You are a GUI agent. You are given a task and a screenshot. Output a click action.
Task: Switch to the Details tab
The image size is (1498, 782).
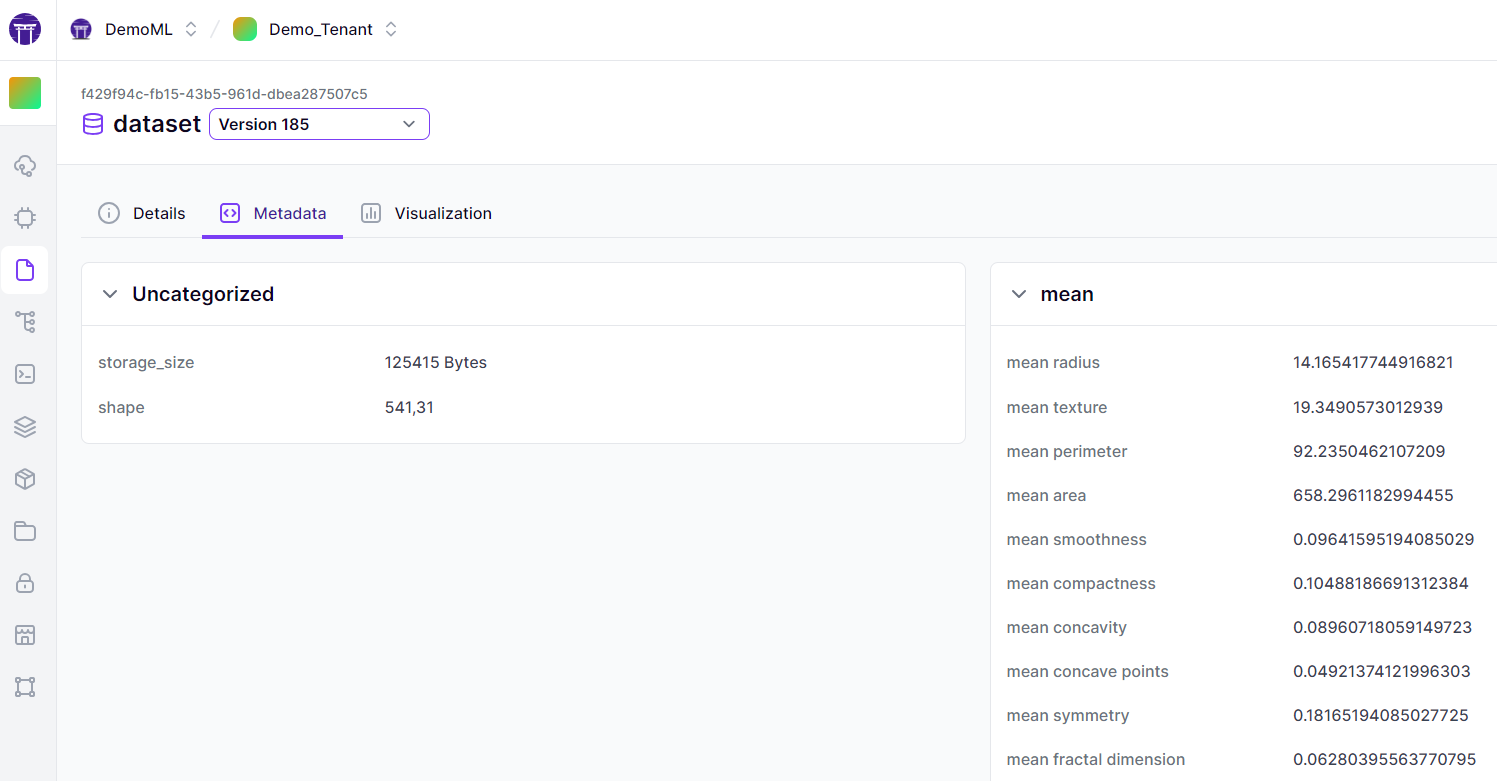pos(142,213)
